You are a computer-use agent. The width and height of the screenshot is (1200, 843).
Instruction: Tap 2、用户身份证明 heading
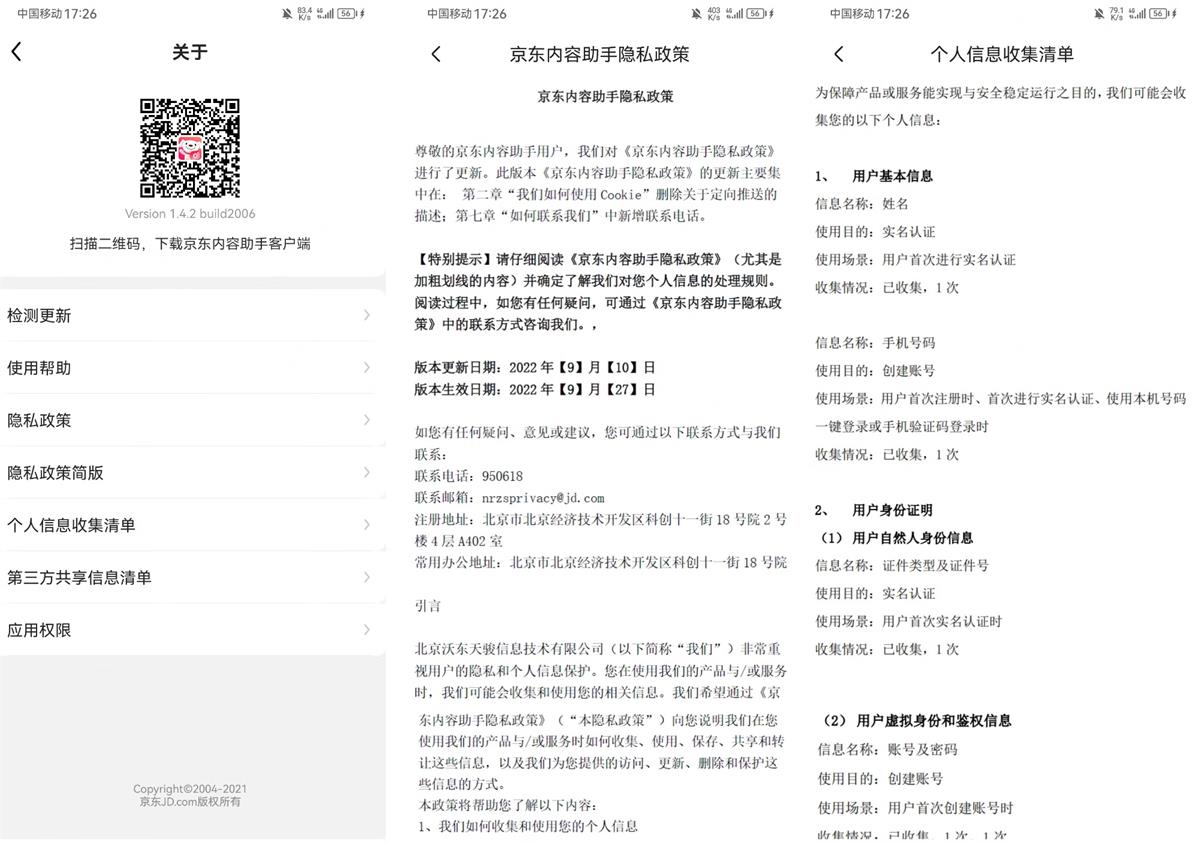coord(874,510)
